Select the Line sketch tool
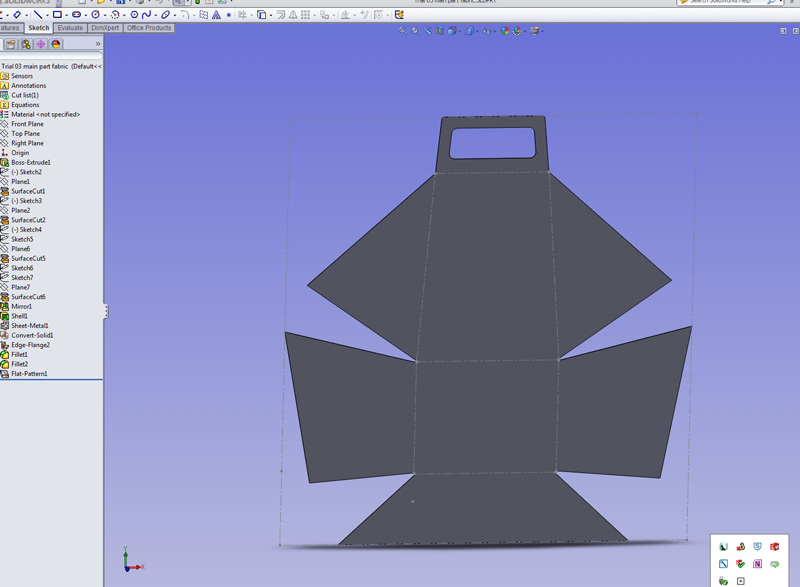 click(x=38, y=15)
